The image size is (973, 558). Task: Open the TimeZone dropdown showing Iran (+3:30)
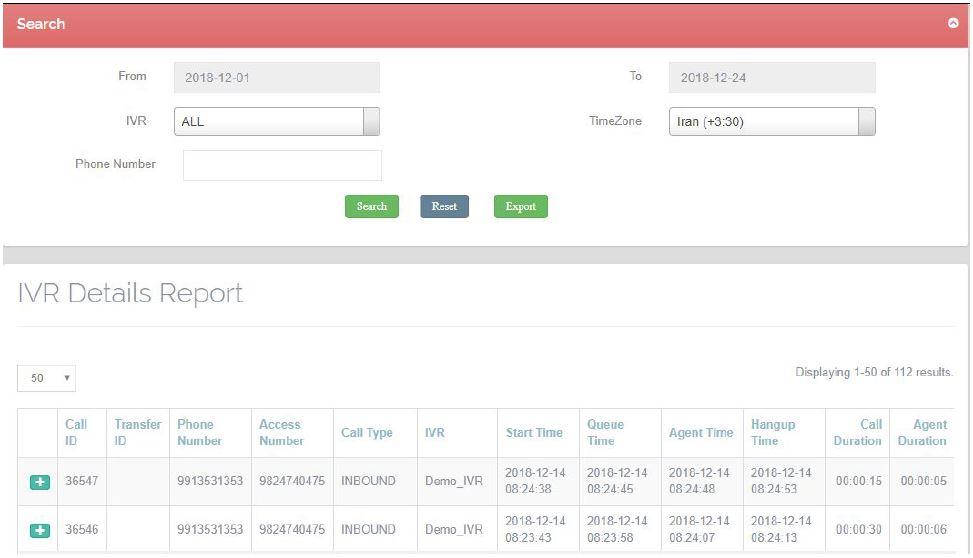click(771, 122)
